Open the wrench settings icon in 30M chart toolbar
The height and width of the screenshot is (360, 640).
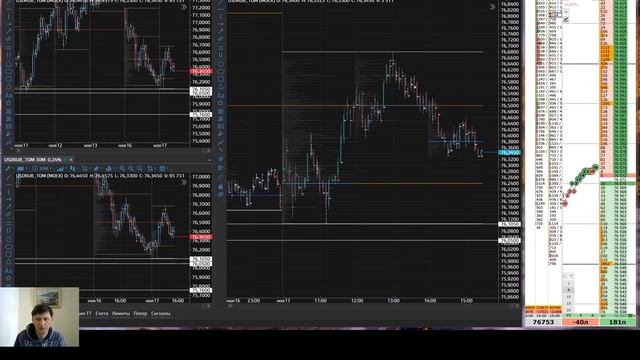7,168
